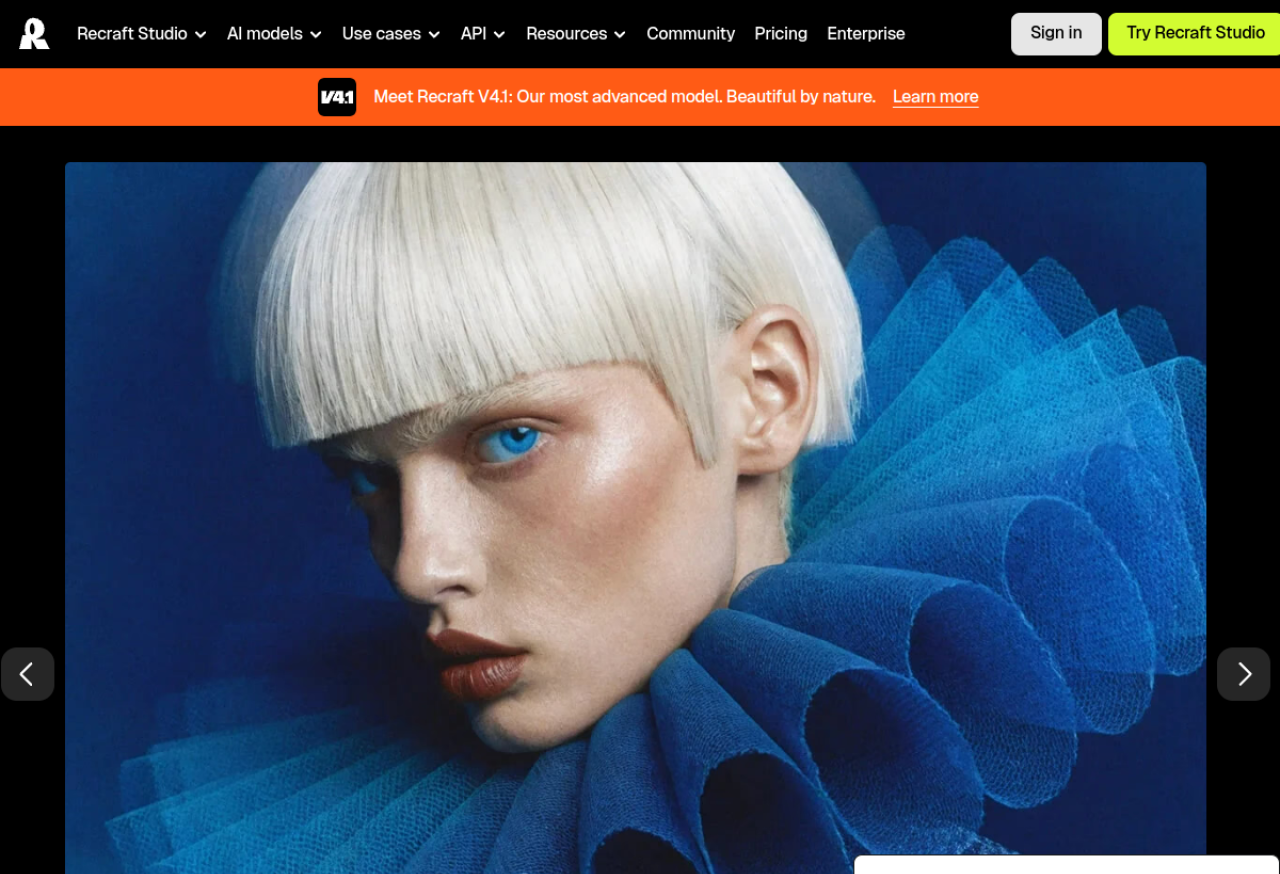Image resolution: width=1280 pixels, height=874 pixels.
Task: Click the Sign in button
Action: tap(1056, 34)
